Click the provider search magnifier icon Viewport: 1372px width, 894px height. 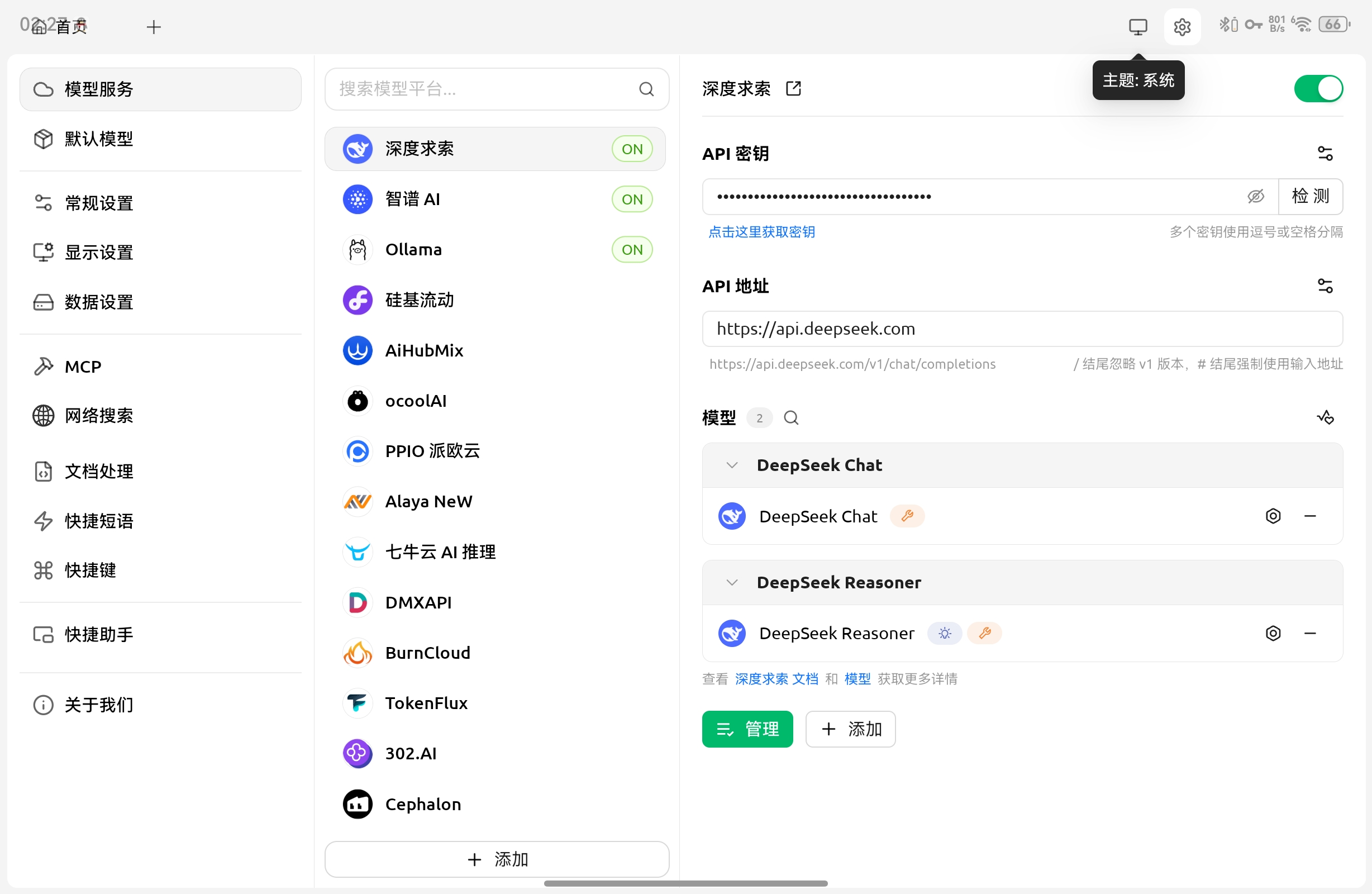[646, 89]
